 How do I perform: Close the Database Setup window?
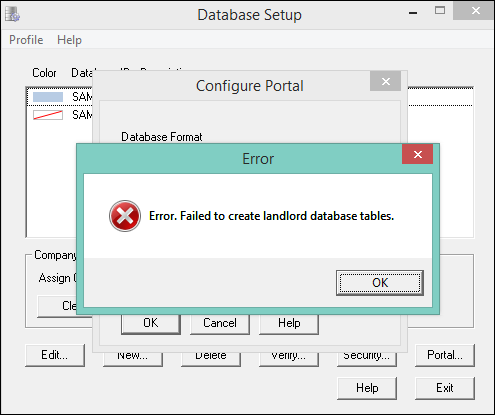(476, 11)
